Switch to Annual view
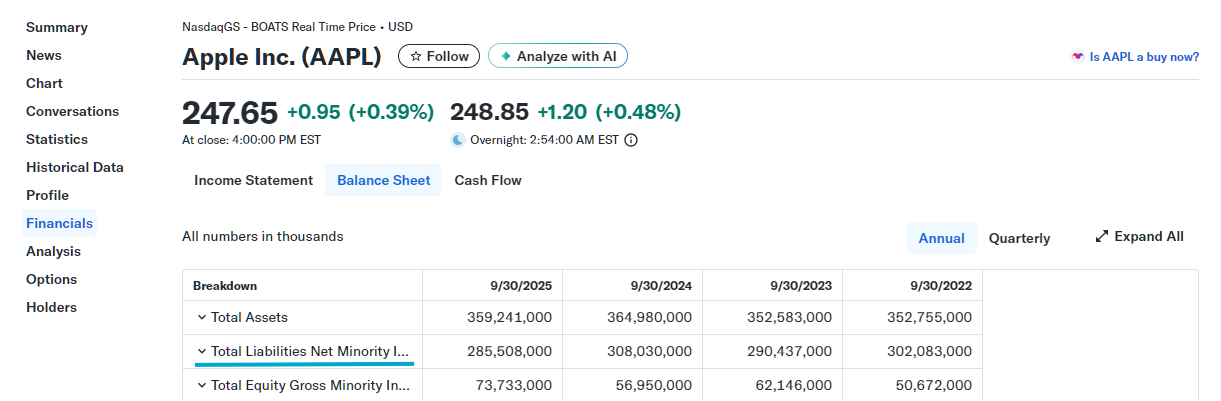Image resolution: width=1221 pixels, height=401 pixels. coord(941,238)
